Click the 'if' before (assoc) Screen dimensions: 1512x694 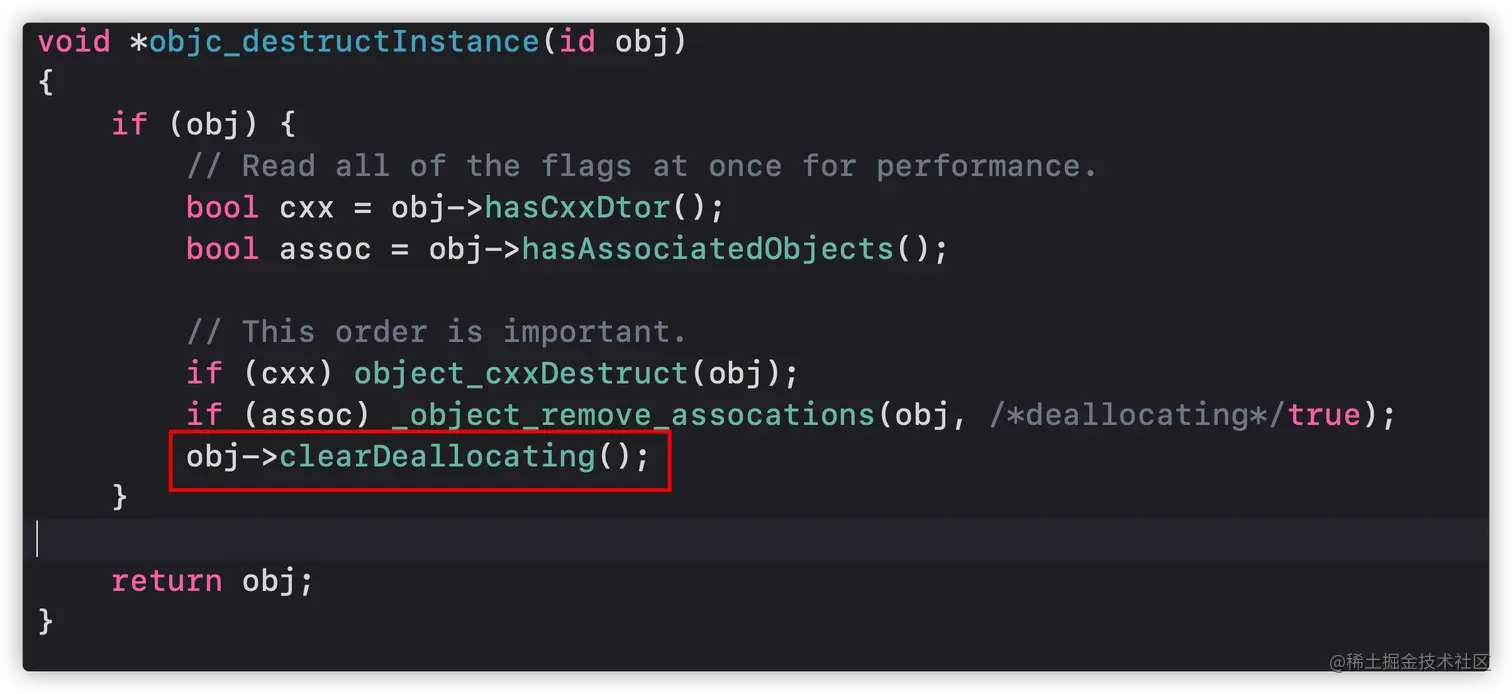(204, 414)
